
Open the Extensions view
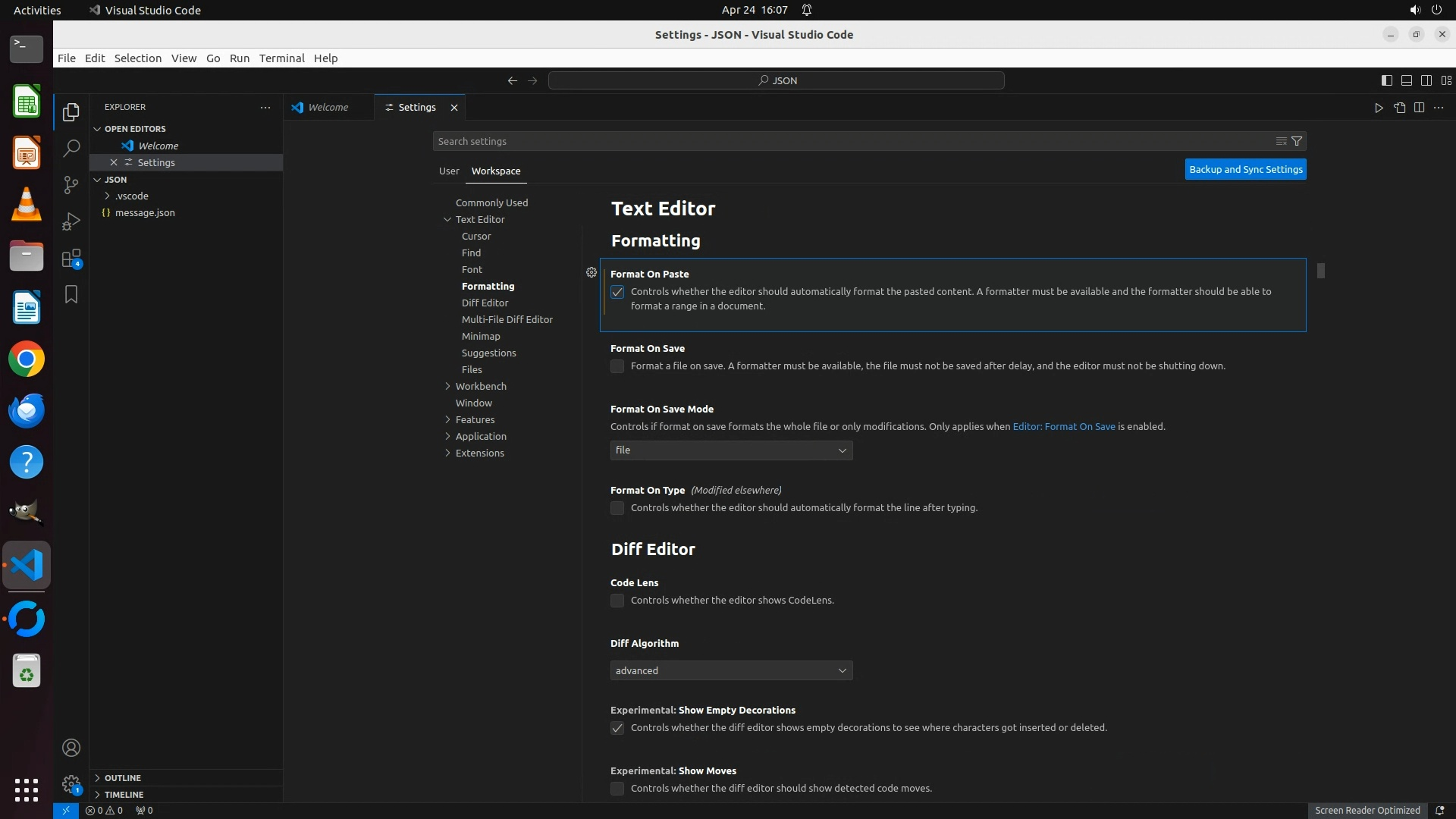point(71,259)
